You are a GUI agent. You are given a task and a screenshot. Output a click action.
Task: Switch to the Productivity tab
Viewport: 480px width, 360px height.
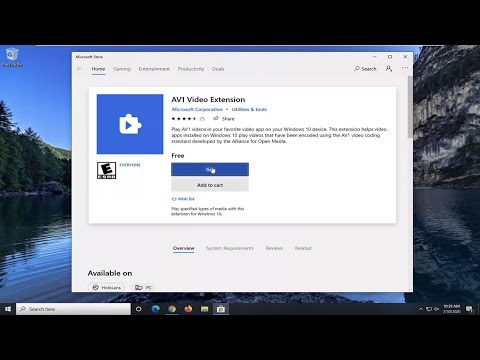tap(191, 69)
